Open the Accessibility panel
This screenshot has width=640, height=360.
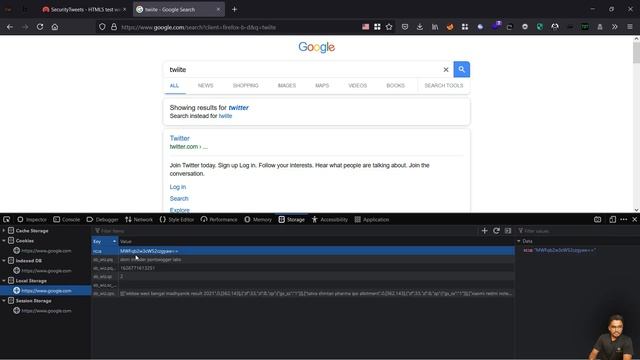point(330,220)
